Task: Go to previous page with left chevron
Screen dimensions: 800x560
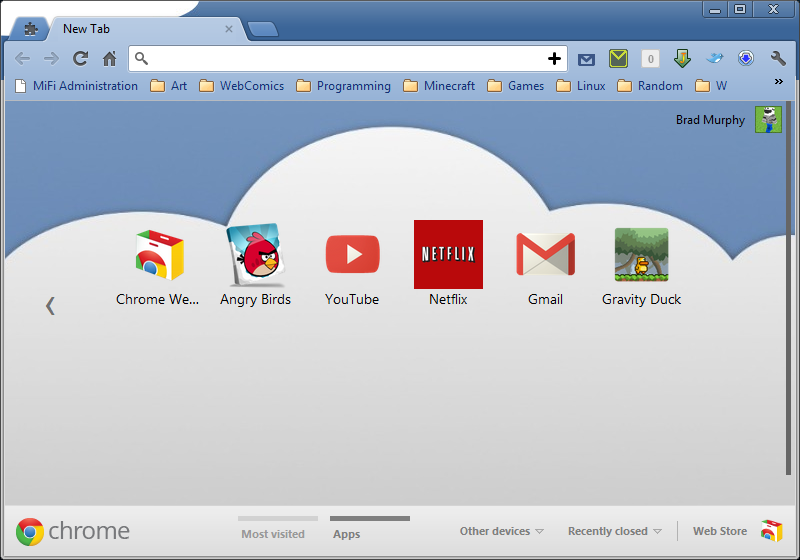Action: pos(50,306)
